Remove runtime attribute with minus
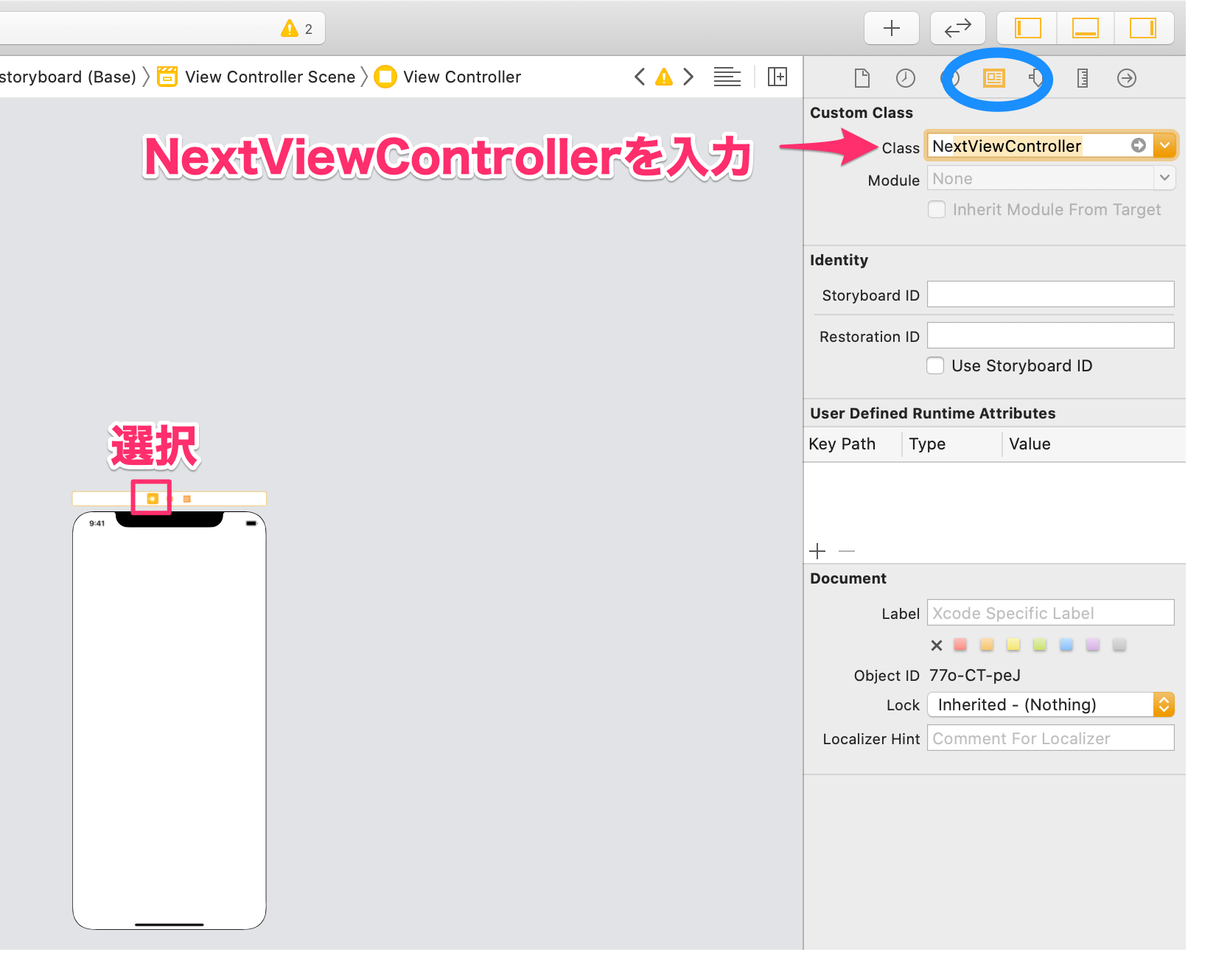 (847, 551)
